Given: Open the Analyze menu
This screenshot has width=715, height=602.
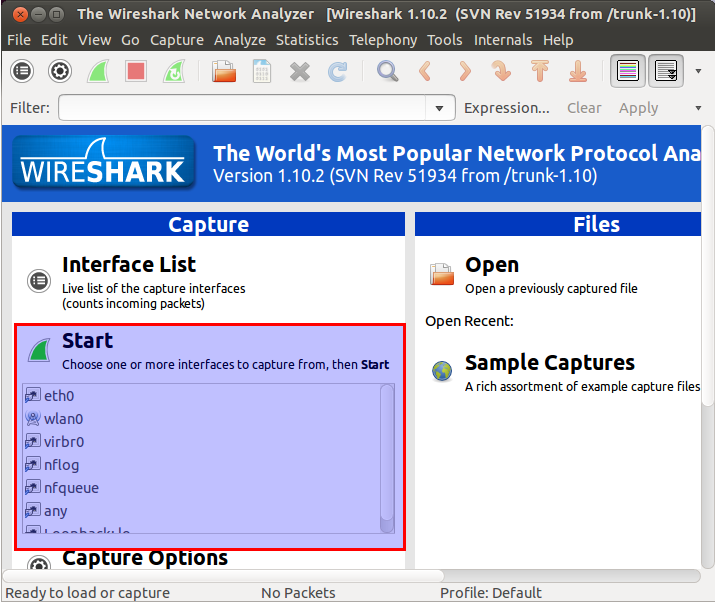Looking at the screenshot, I should click(240, 40).
